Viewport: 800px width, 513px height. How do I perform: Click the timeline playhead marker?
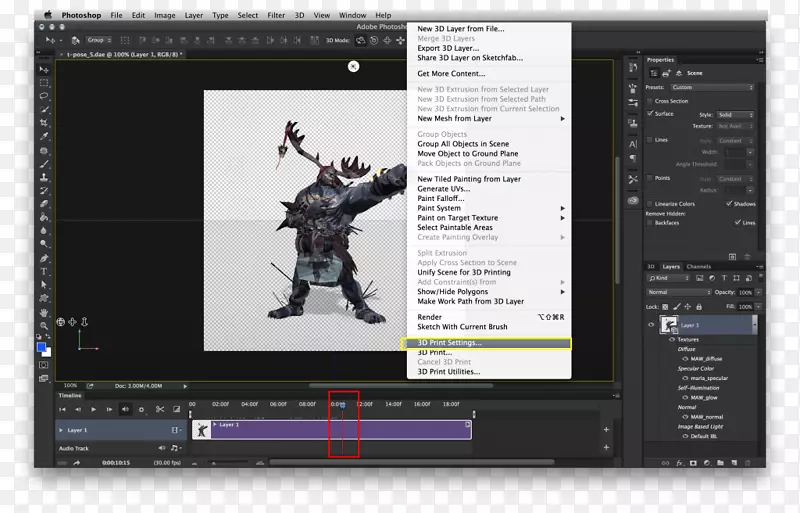343,405
